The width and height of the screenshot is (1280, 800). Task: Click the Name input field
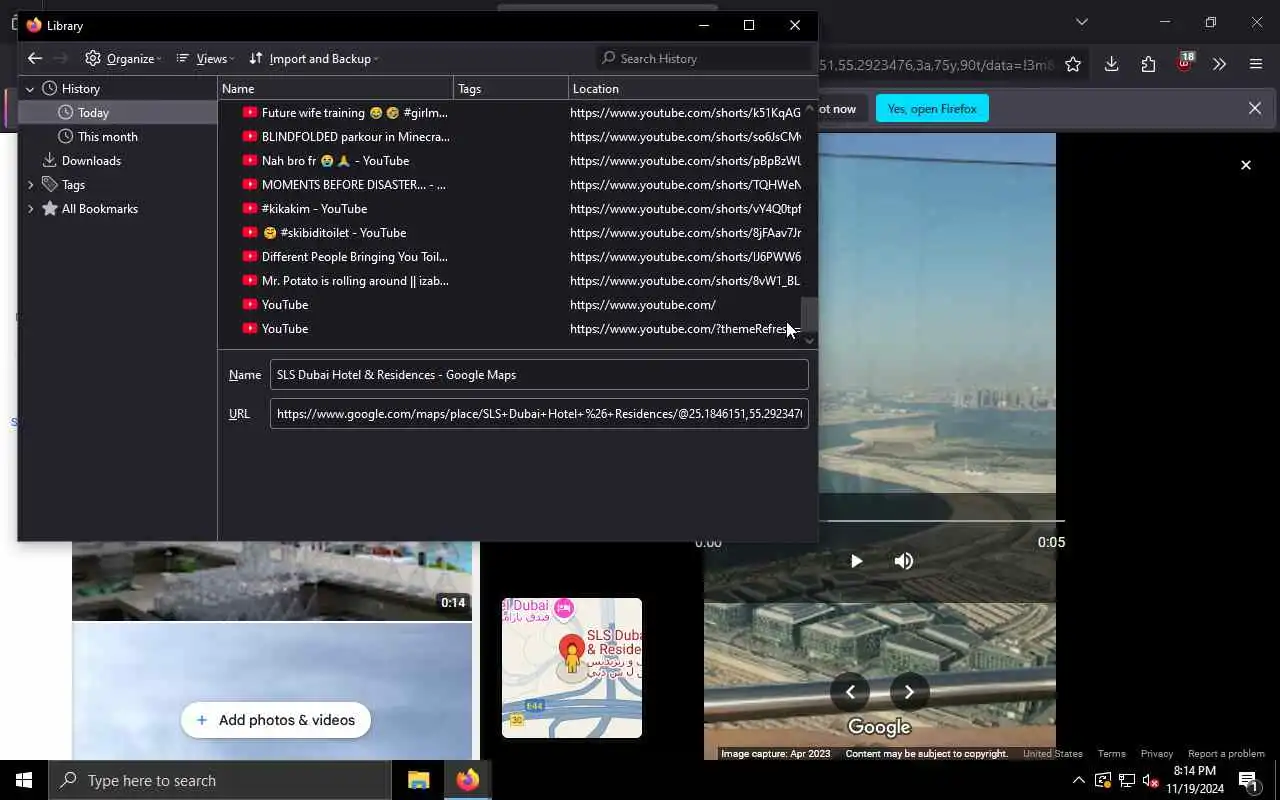[x=539, y=375]
